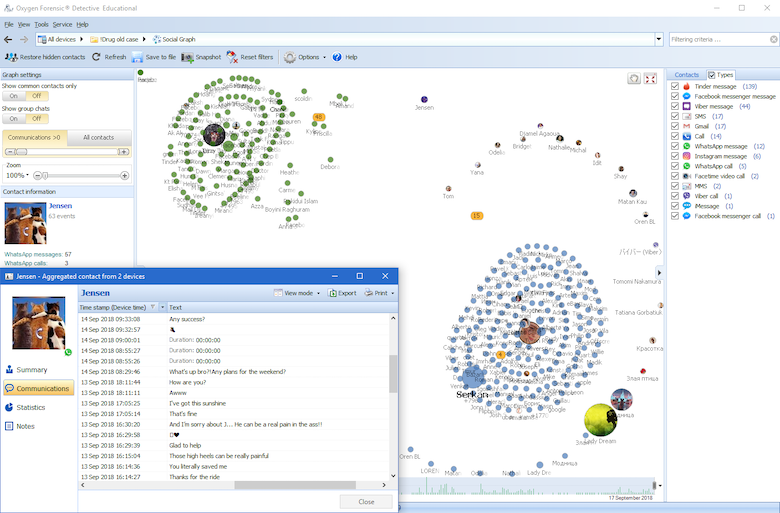The image size is (780, 513).
Task: Click Save to file toolbar icon
Action: pos(137,57)
